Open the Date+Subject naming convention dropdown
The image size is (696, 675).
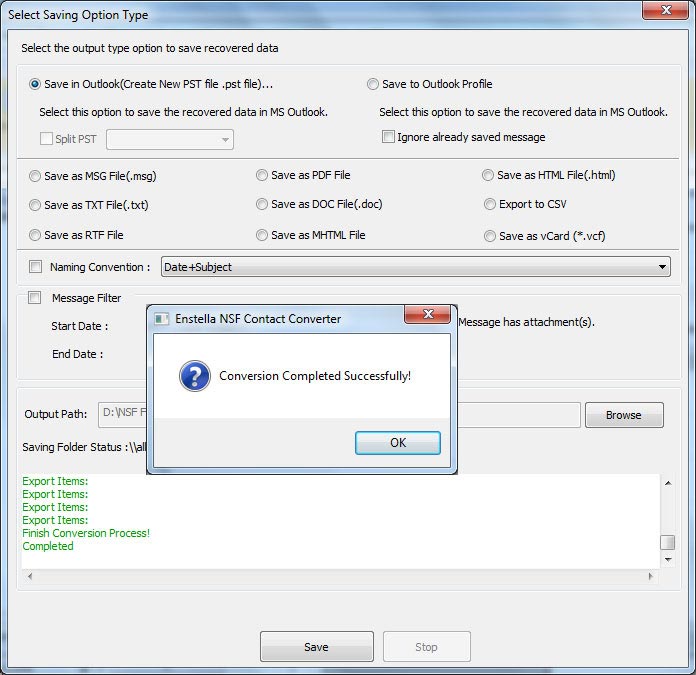(x=415, y=267)
